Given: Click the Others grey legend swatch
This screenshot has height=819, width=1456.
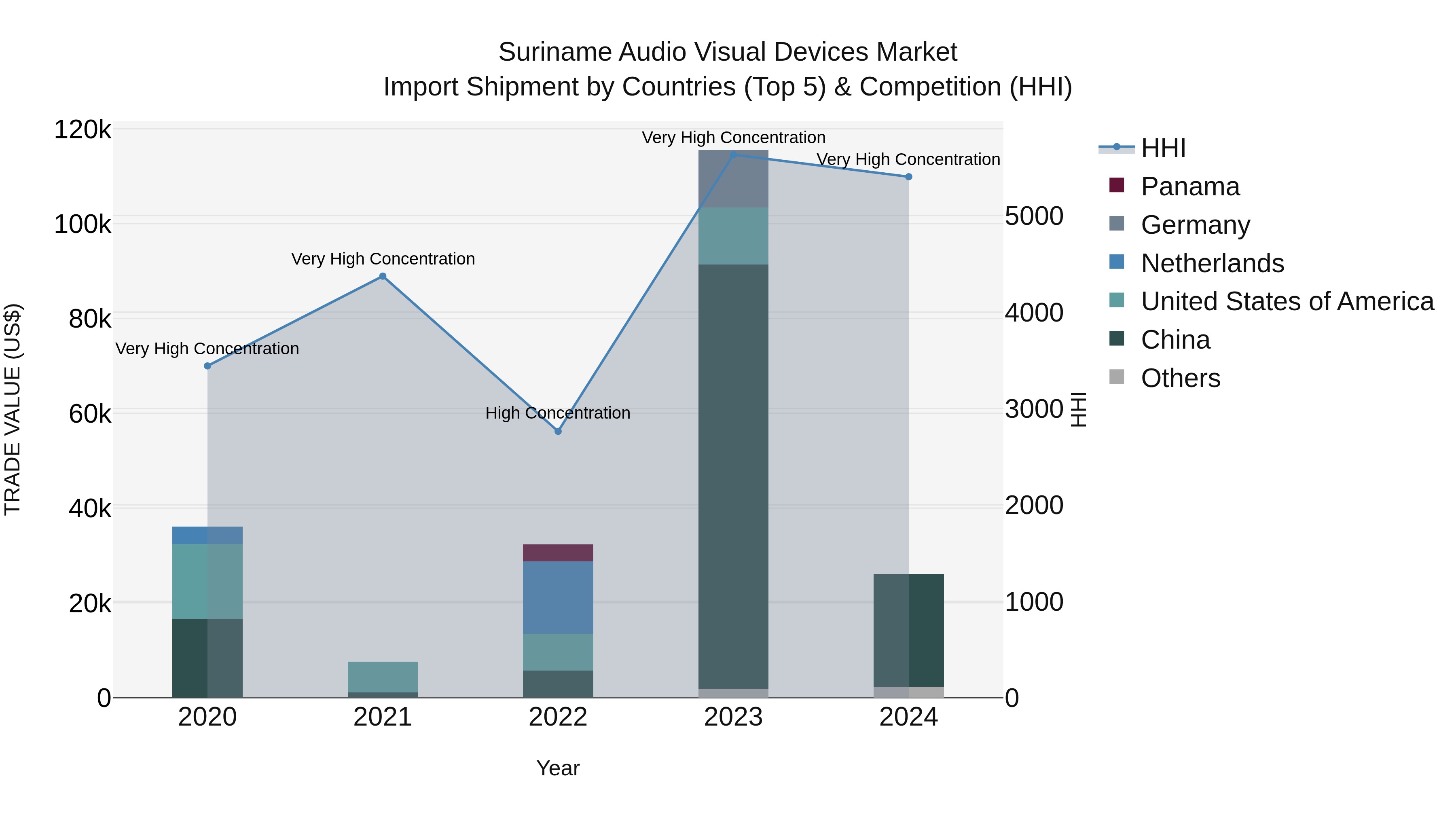Looking at the screenshot, I should 1116,377.
